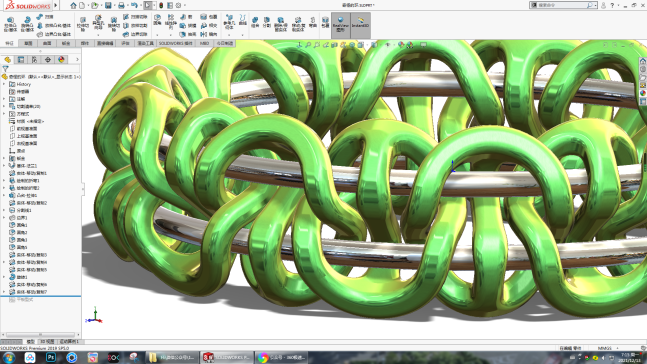Click the Rebuild traffic light icon
Viewport: 647px width, 364px height.
pos(161,5)
